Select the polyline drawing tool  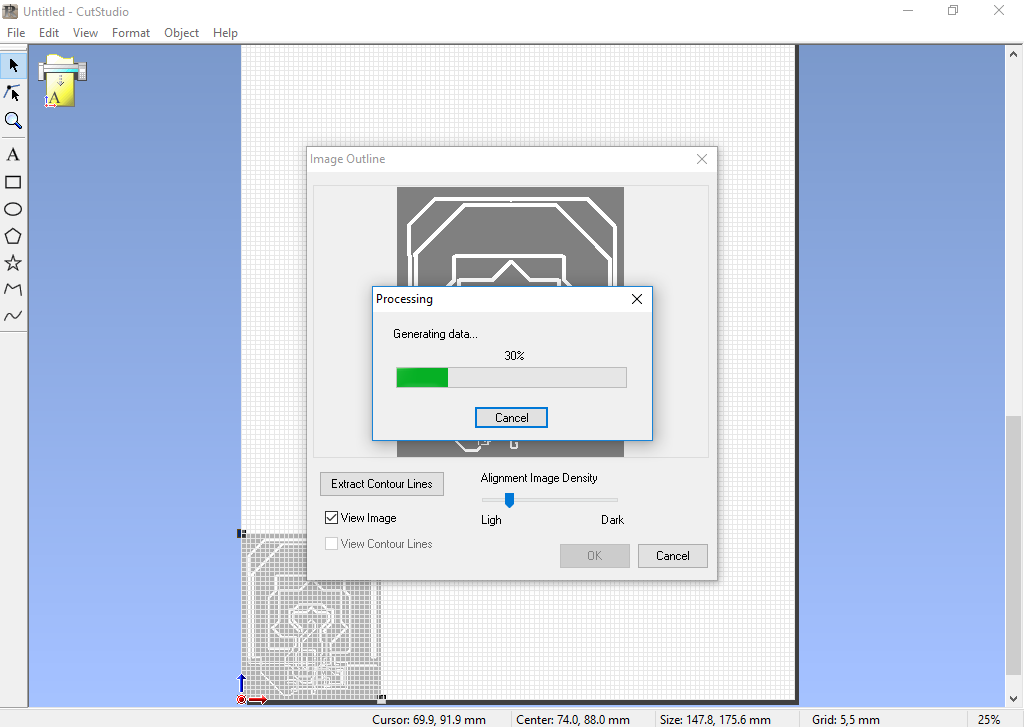[13, 289]
